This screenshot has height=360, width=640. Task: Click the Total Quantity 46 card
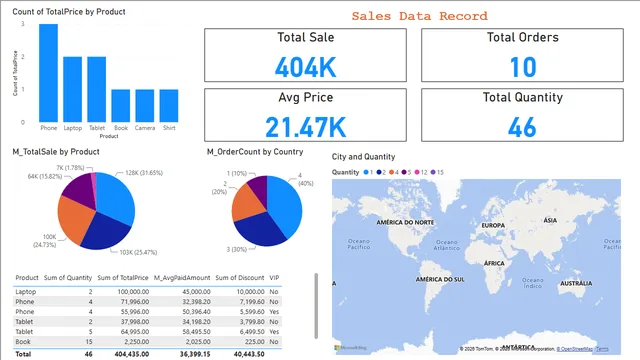point(522,115)
